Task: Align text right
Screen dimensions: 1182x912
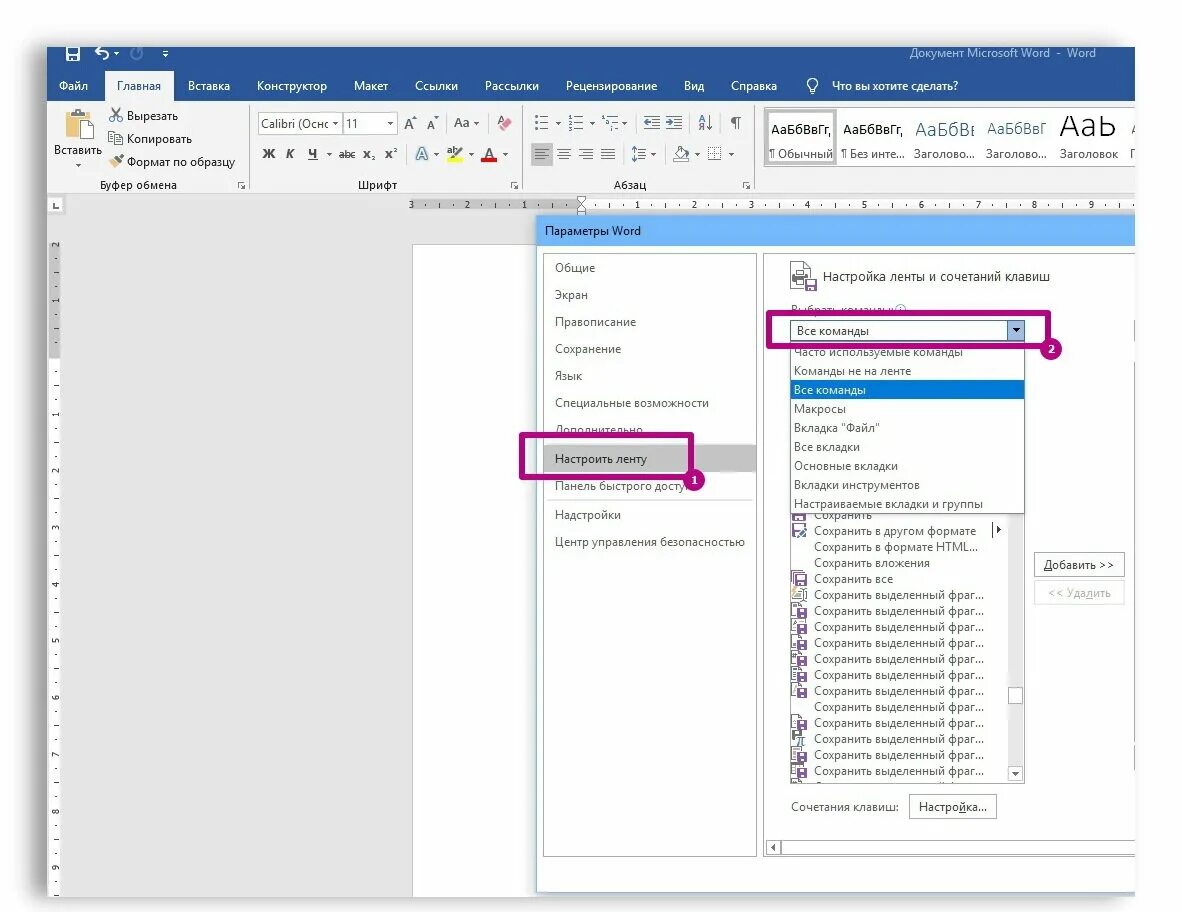Action: click(586, 155)
